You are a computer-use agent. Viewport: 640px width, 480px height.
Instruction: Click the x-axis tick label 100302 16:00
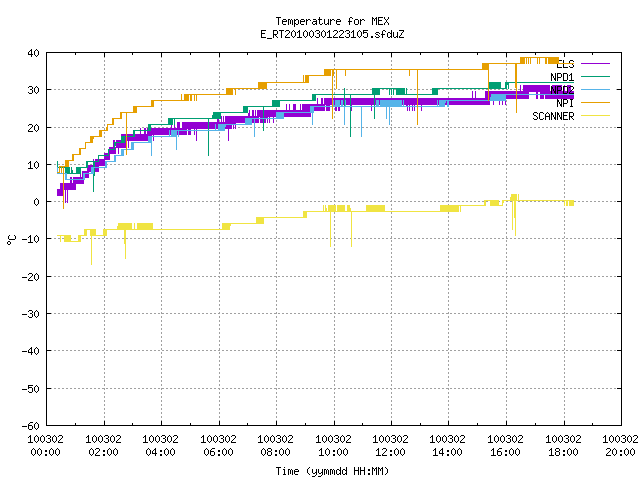[x=506, y=445]
